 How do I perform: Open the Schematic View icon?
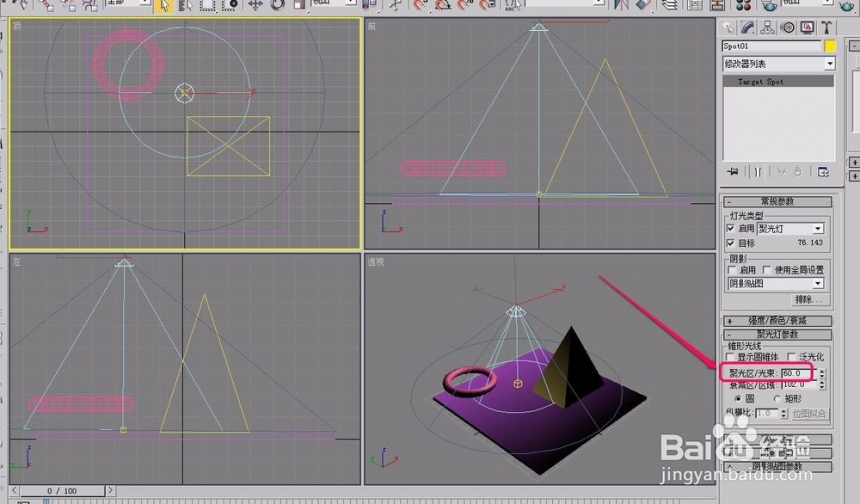(x=717, y=5)
